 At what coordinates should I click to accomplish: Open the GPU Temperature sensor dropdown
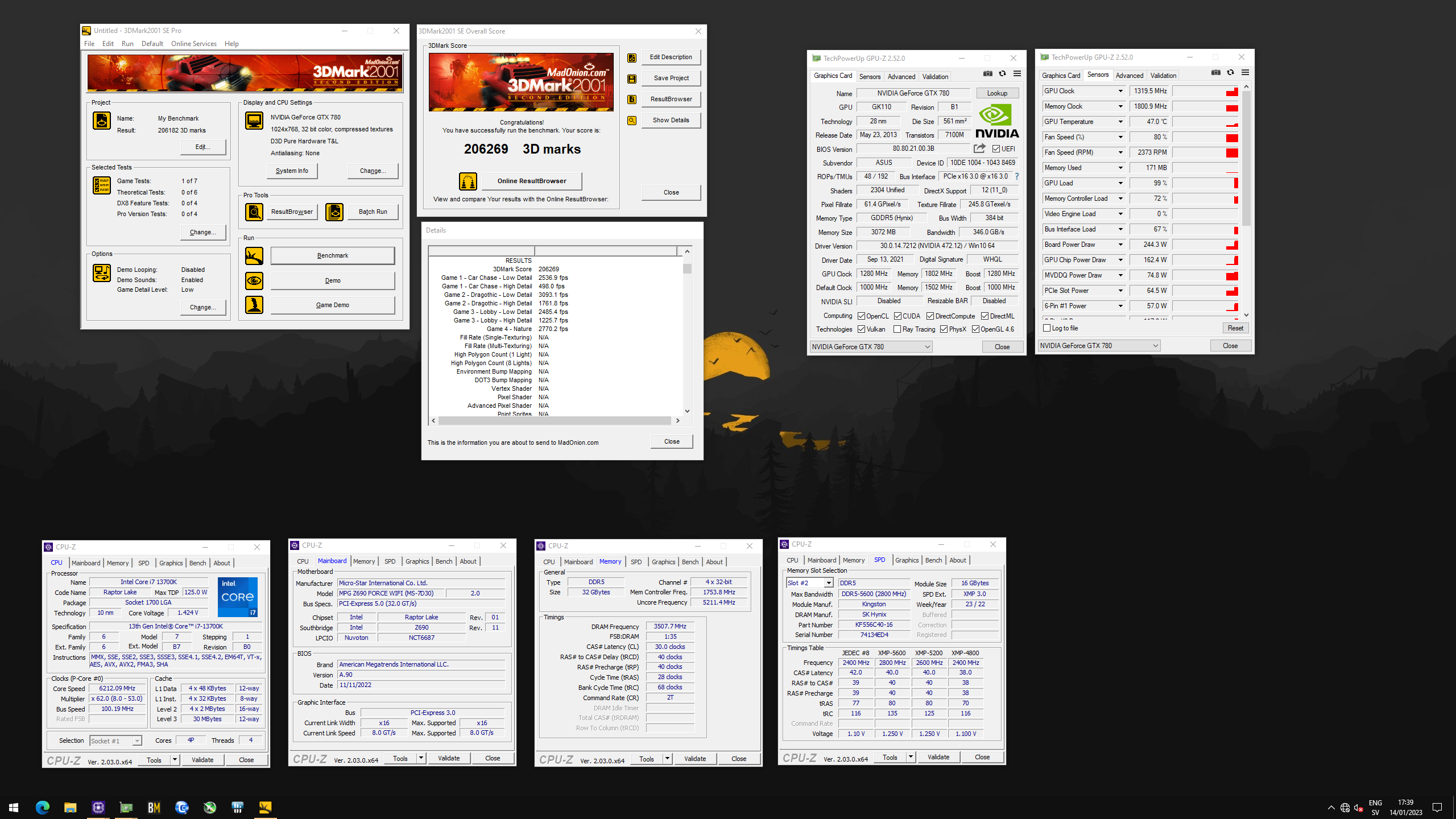tap(1120, 122)
